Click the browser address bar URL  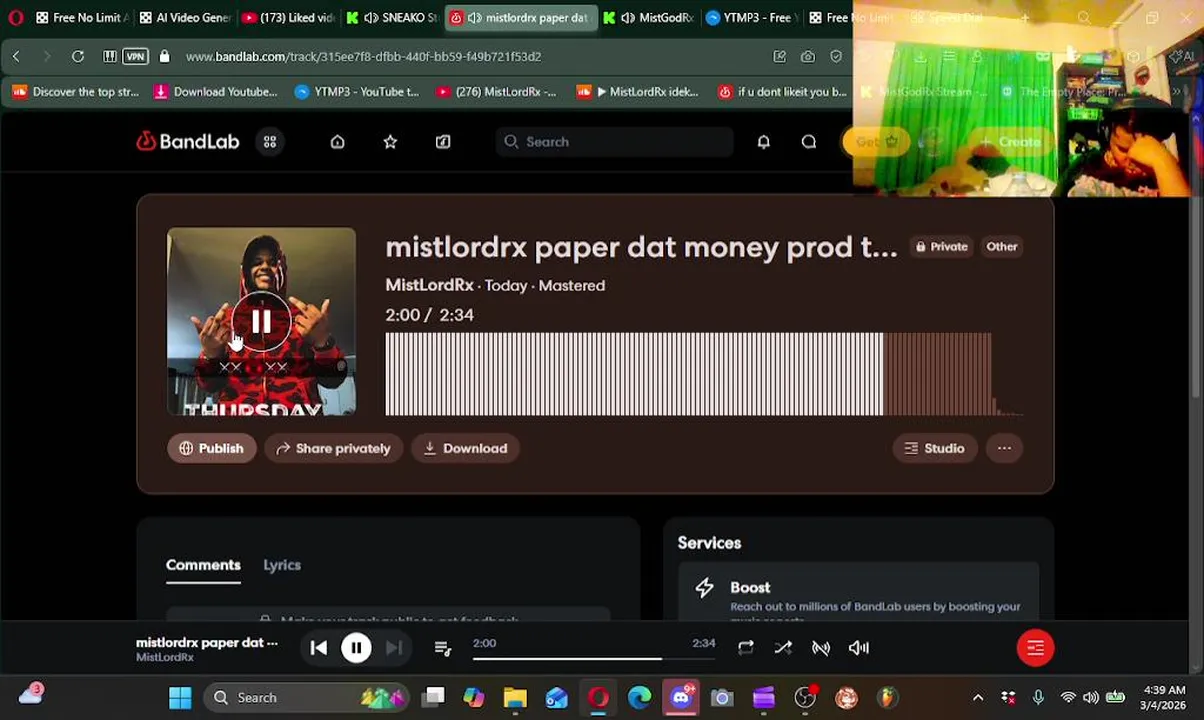click(x=363, y=56)
